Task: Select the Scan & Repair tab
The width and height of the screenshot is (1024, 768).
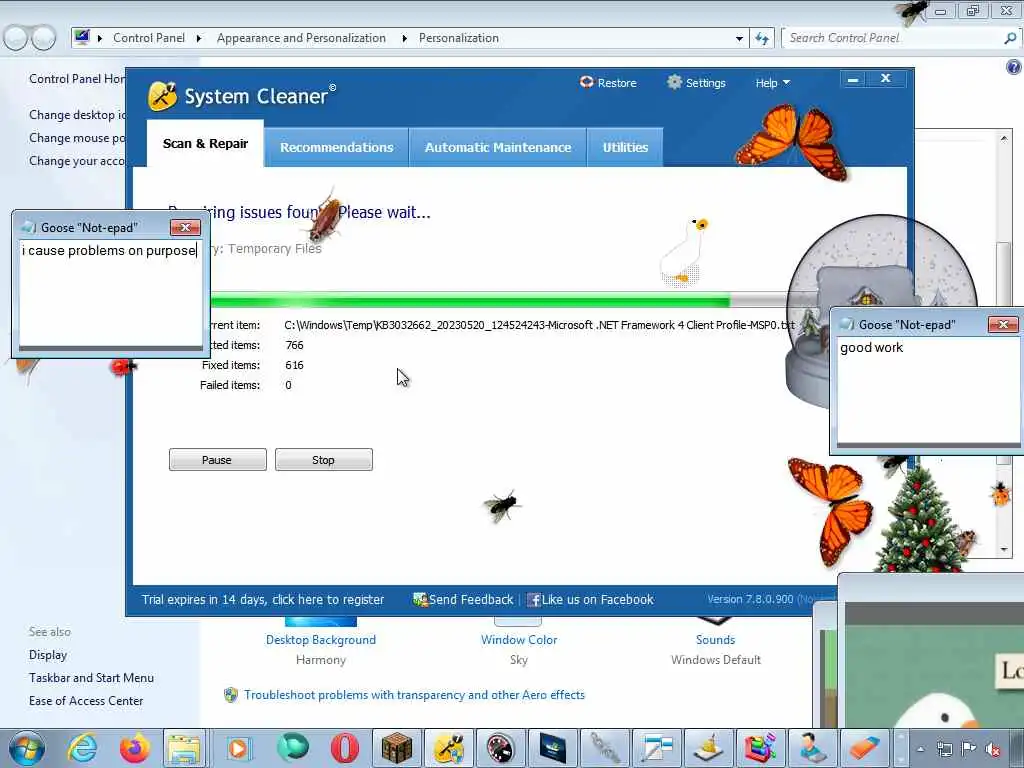Action: point(205,144)
